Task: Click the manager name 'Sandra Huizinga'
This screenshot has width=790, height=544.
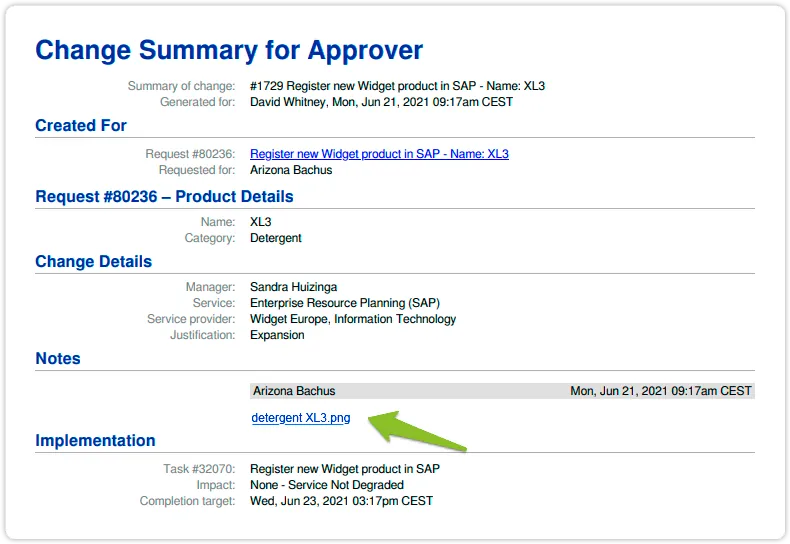Action: (294, 287)
